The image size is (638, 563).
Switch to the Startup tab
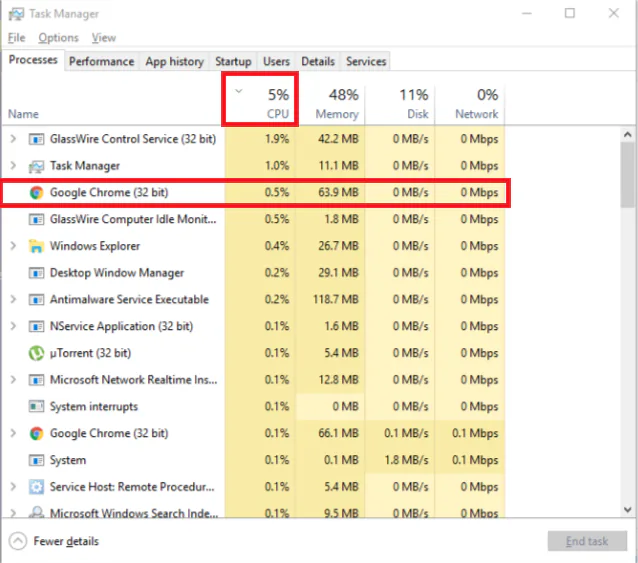233,61
